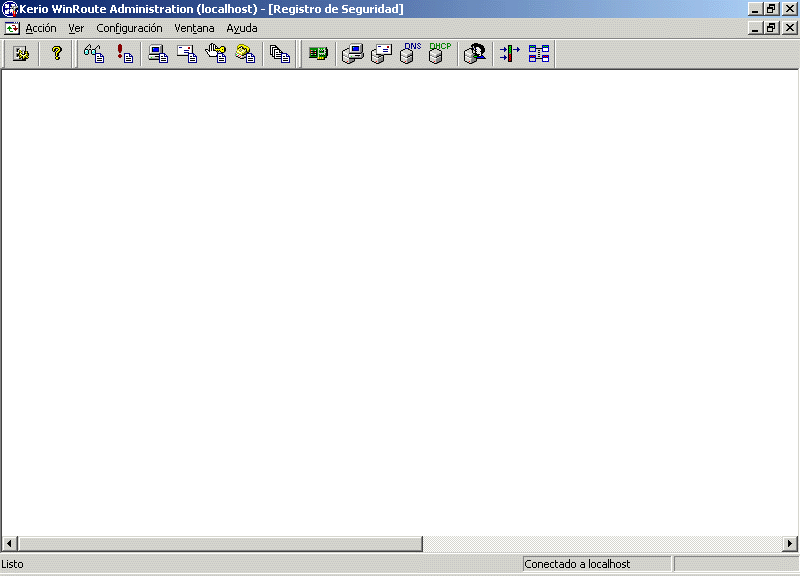Screen dimensions: 800x576
Task: Close the inner Registro de Seguridad window
Action: [x=790, y=28]
